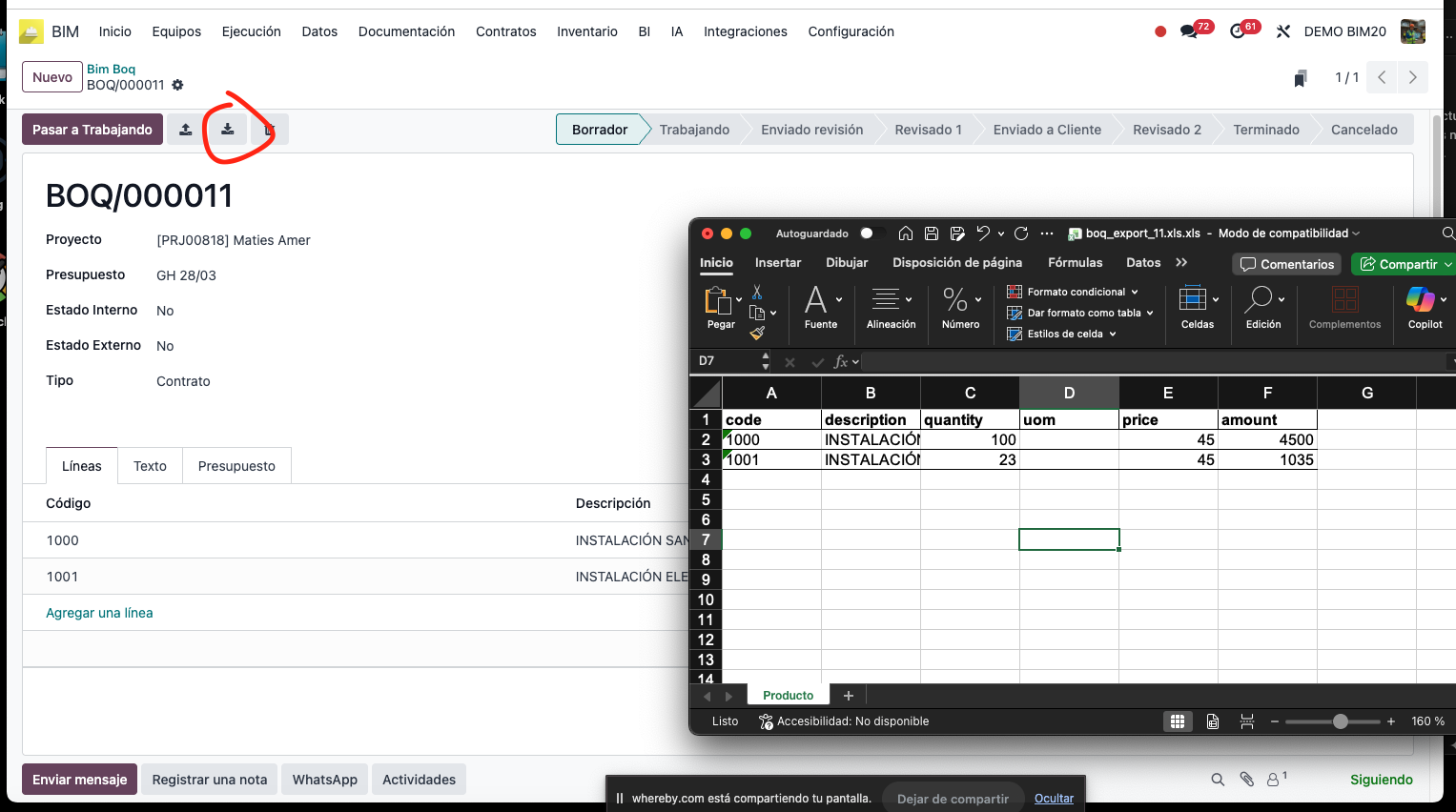This screenshot has width=1456, height=812.
Task: Expand the Estilos de celda dropdown
Action: pyautogui.click(x=1064, y=334)
